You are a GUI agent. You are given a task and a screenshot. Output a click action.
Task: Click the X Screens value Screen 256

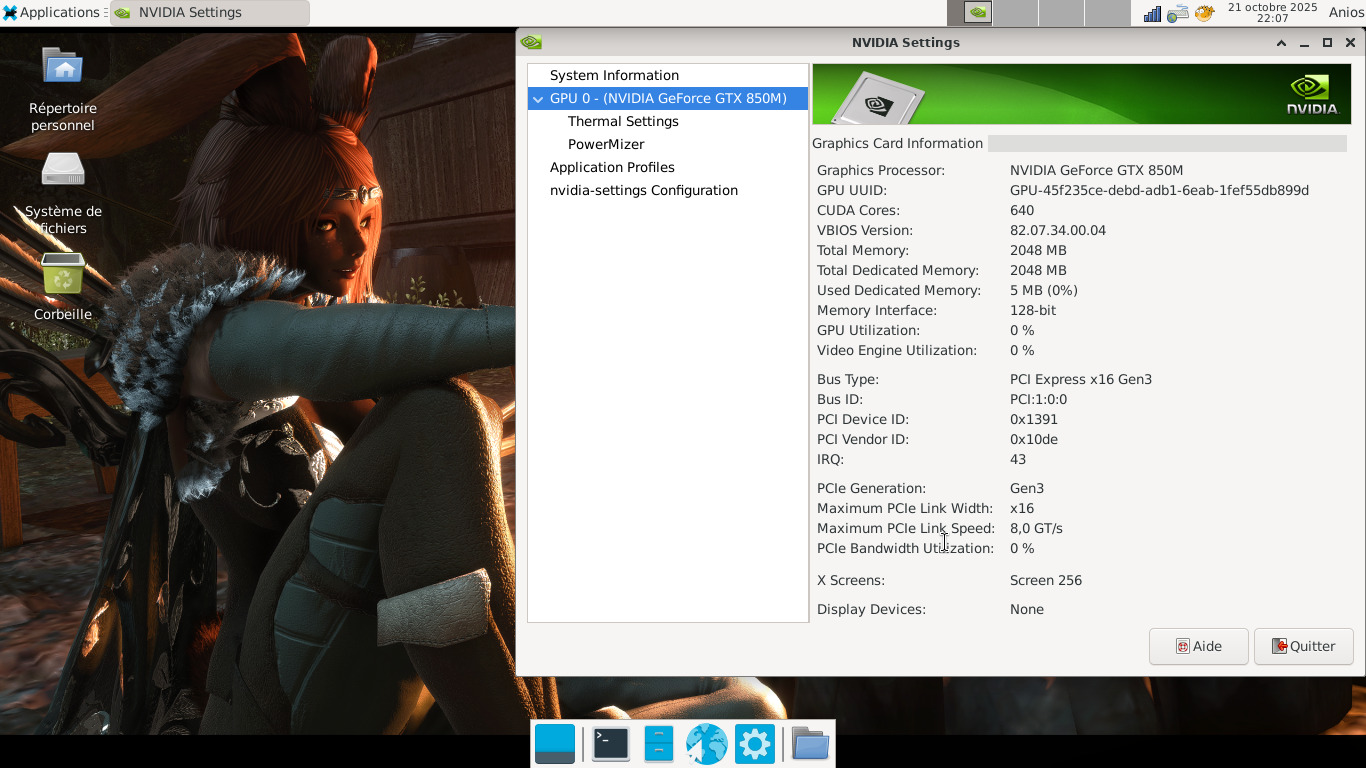pos(1046,580)
